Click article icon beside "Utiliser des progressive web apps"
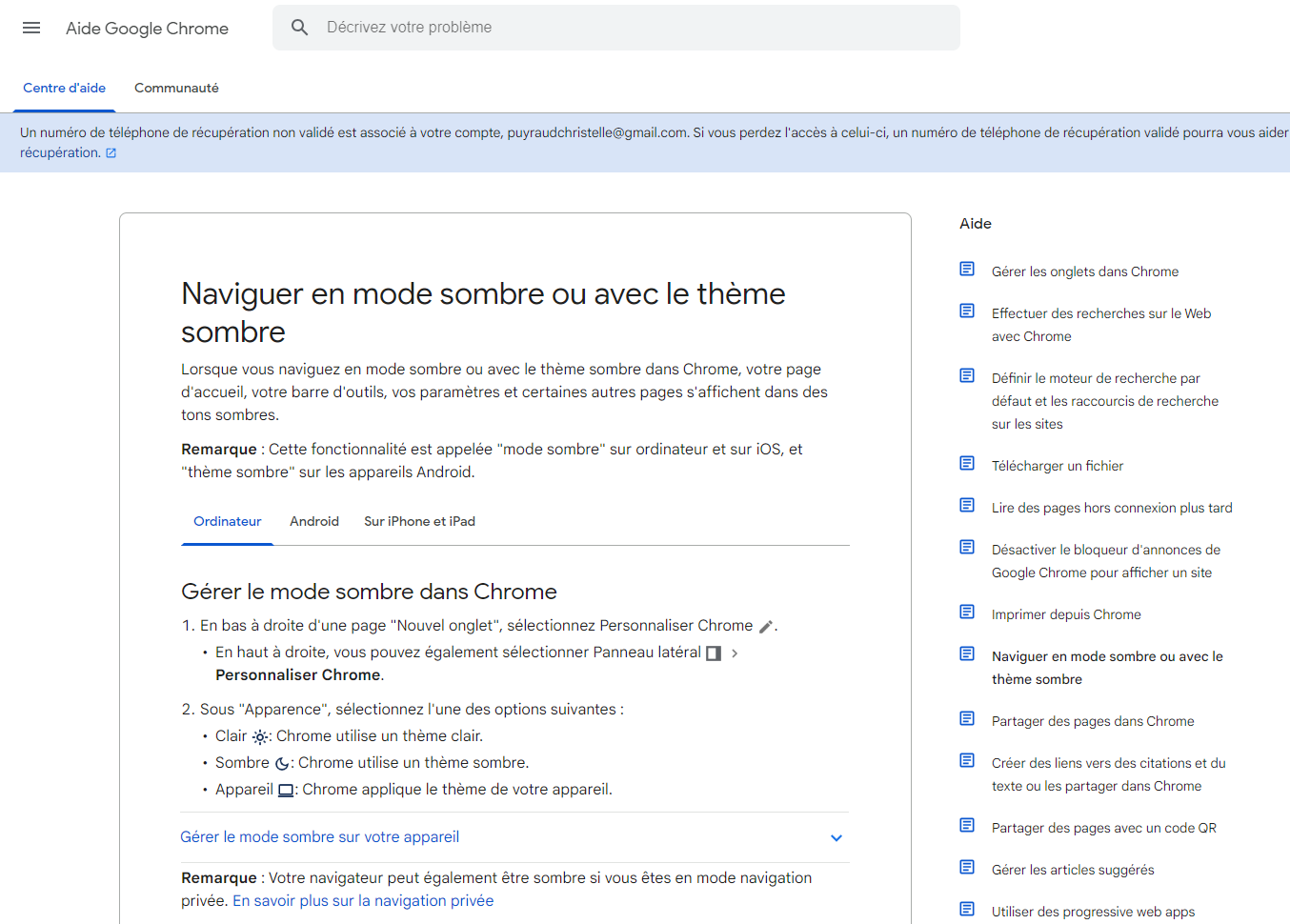Viewport: 1290px width, 924px height. pos(967,910)
